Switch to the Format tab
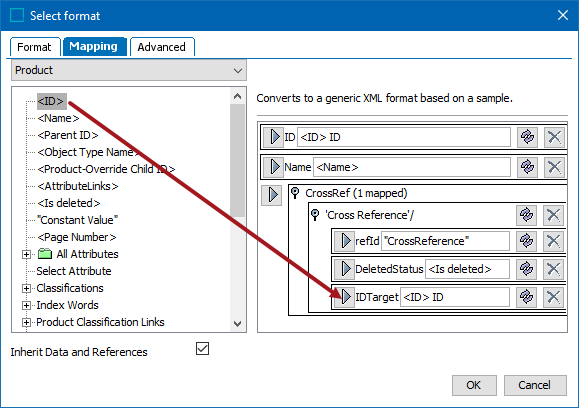 click(x=35, y=47)
